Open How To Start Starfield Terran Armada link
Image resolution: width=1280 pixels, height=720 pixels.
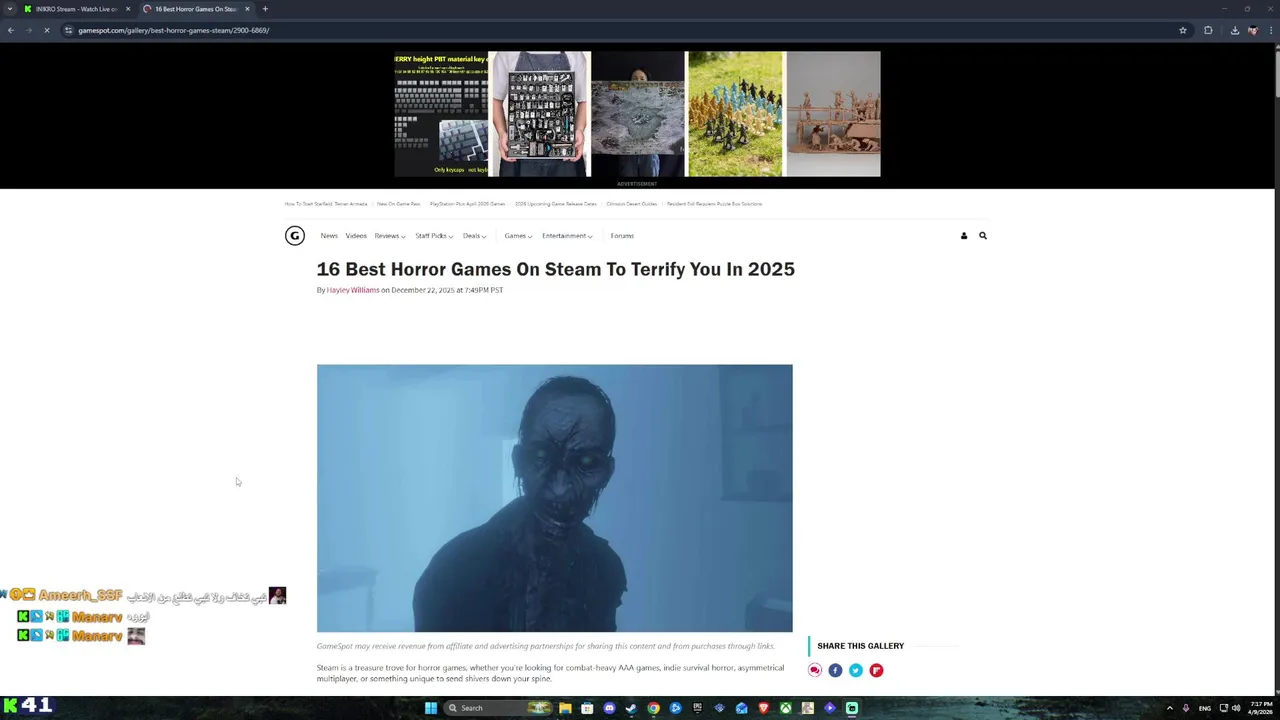pos(326,204)
